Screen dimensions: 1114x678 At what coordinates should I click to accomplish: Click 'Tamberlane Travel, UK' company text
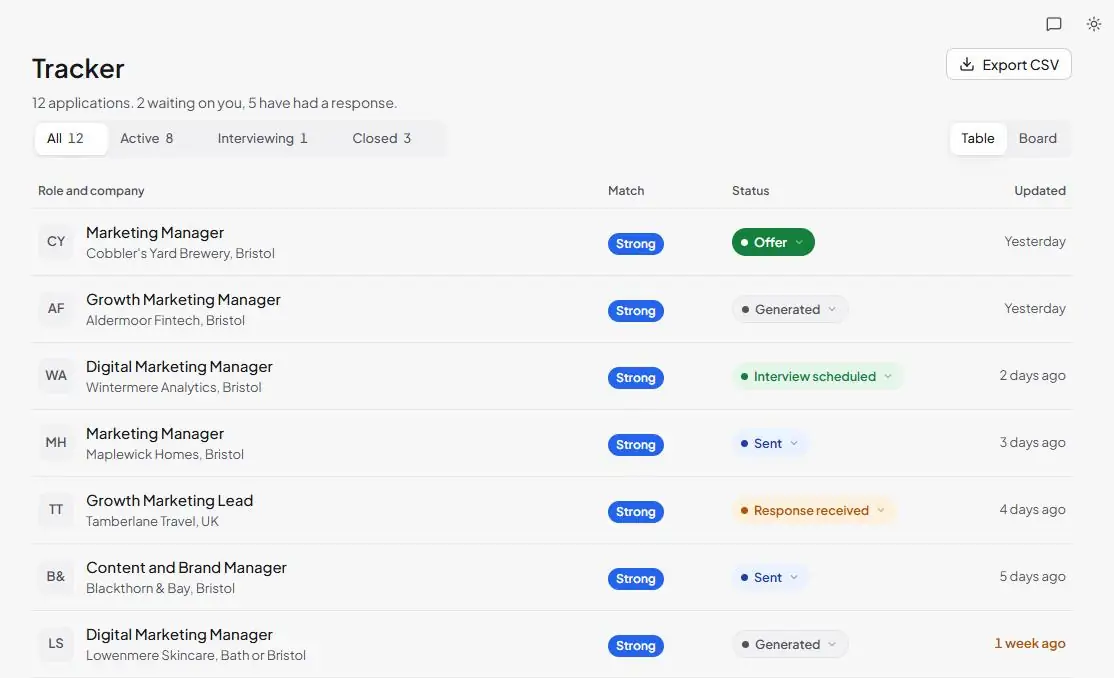tap(152, 522)
